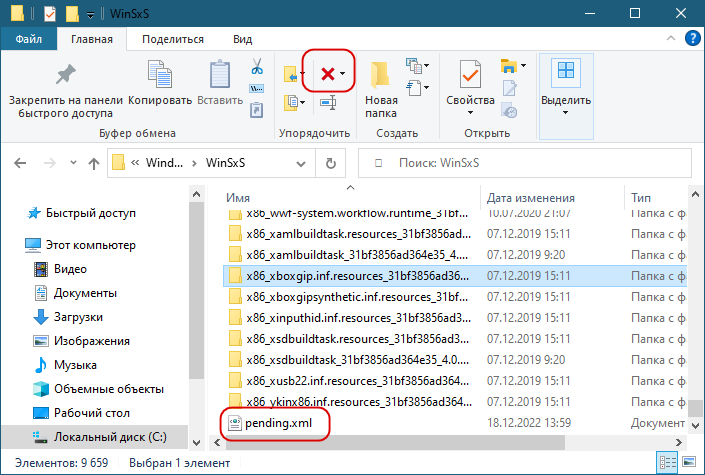The width and height of the screenshot is (705, 475).
Task: Switch to details view icon in status bar
Action: (x=668, y=462)
